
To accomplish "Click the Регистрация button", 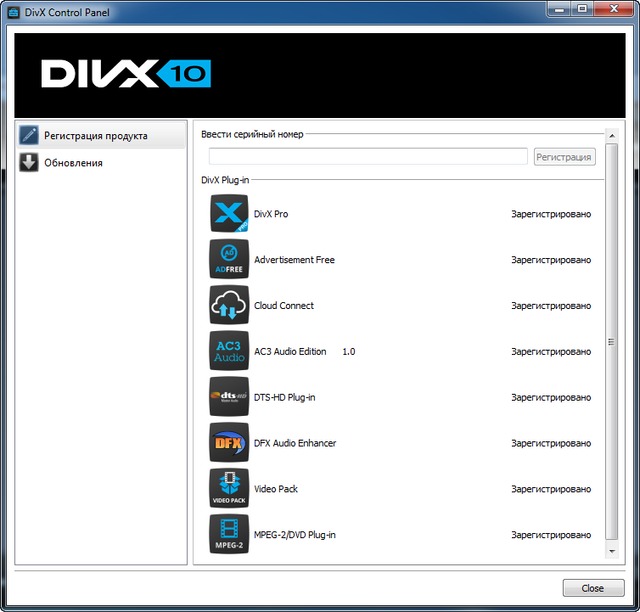I will point(564,157).
